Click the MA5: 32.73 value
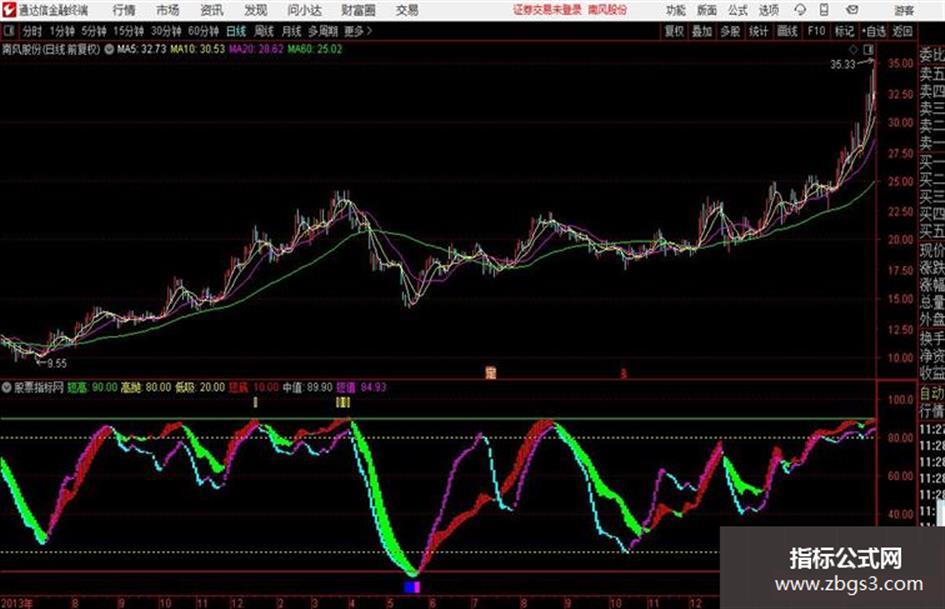Viewport: 945px width, 609px height. pyautogui.click(x=142, y=49)
